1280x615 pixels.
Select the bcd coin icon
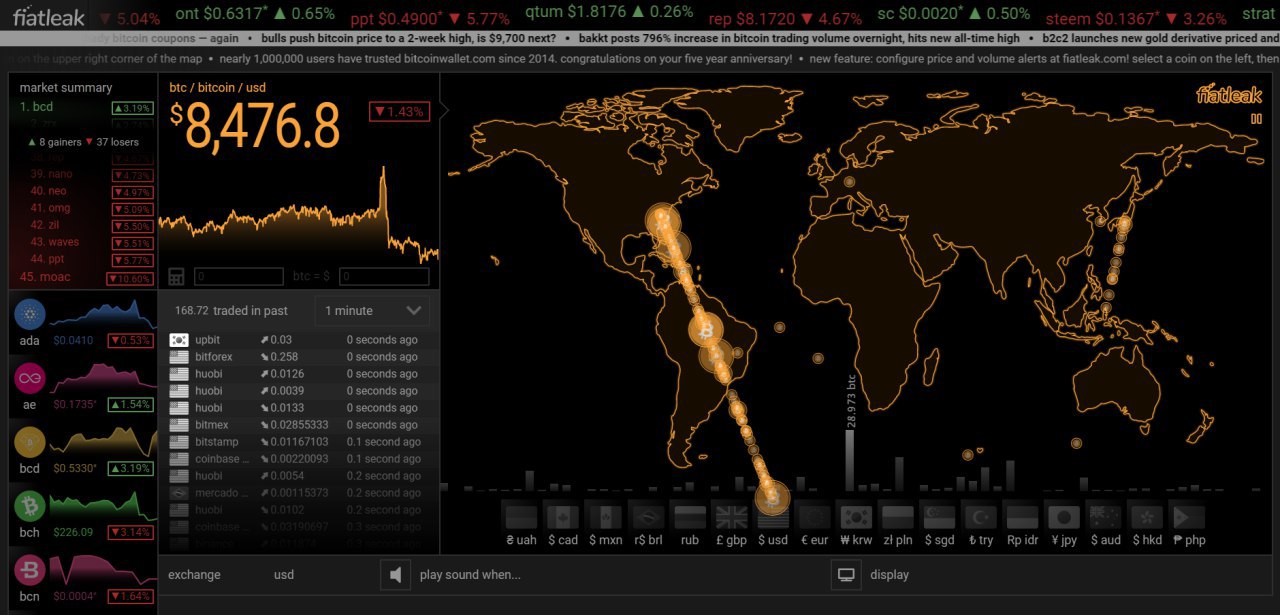point(29,442)
